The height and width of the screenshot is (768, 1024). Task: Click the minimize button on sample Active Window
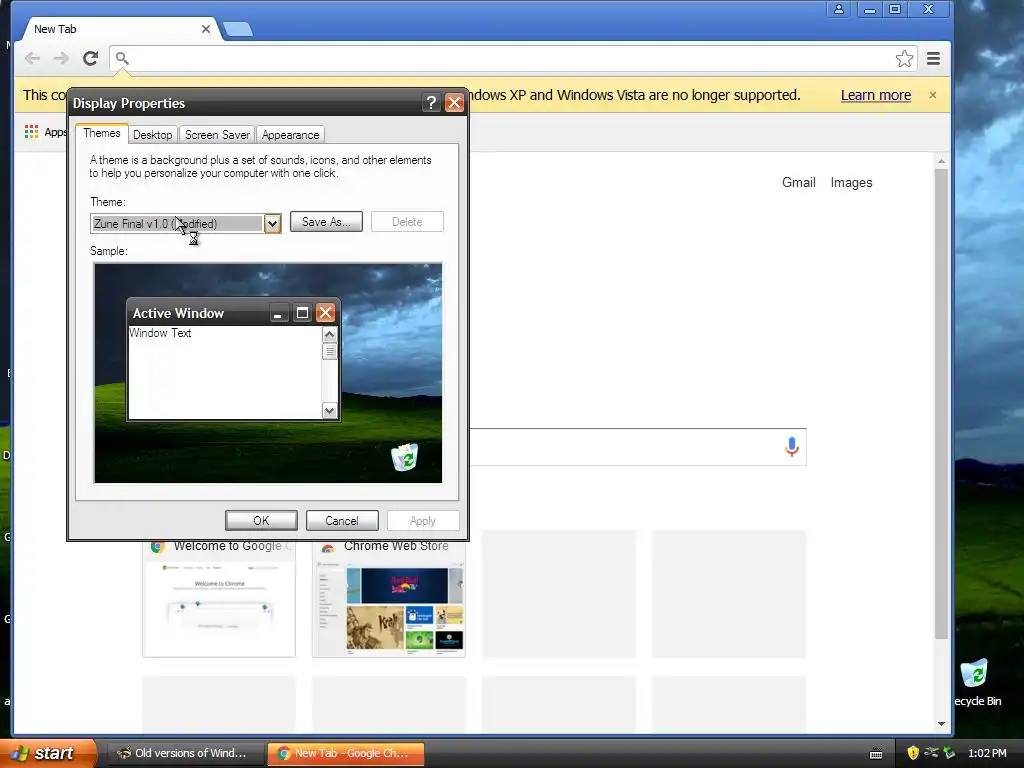tap(278, 313)
